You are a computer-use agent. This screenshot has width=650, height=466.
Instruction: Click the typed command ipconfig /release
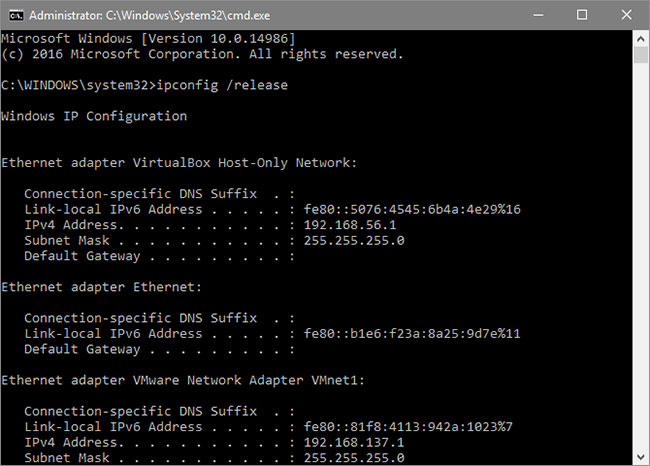click(219, 85)
